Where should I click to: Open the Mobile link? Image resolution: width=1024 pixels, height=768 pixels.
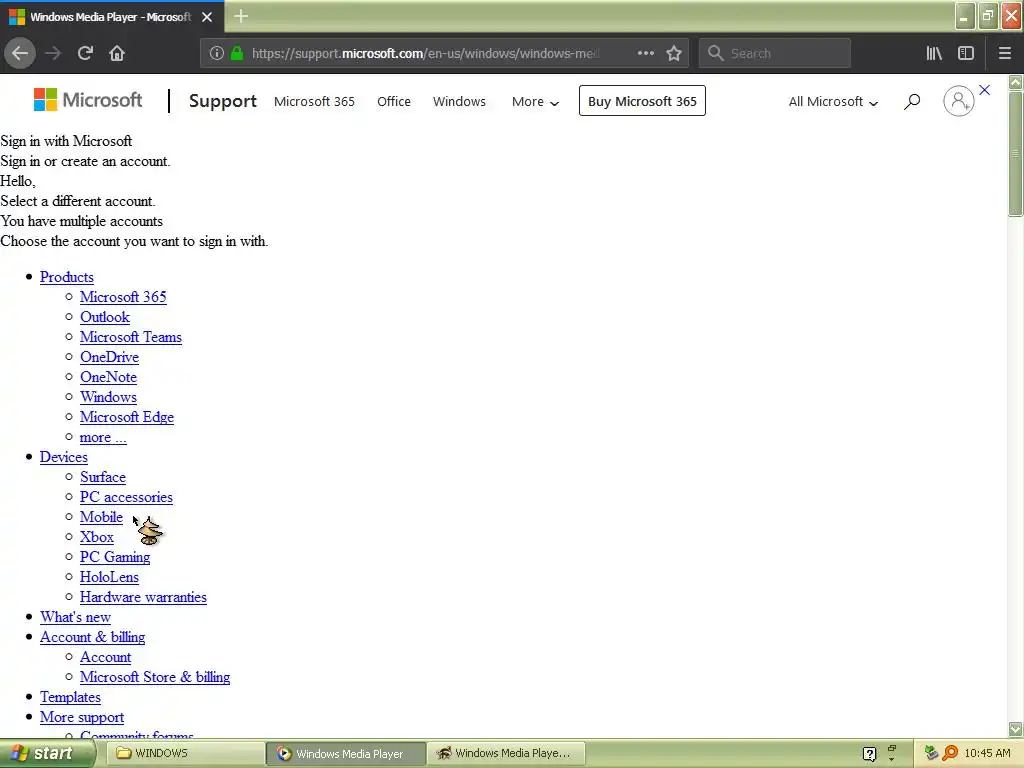101,517
